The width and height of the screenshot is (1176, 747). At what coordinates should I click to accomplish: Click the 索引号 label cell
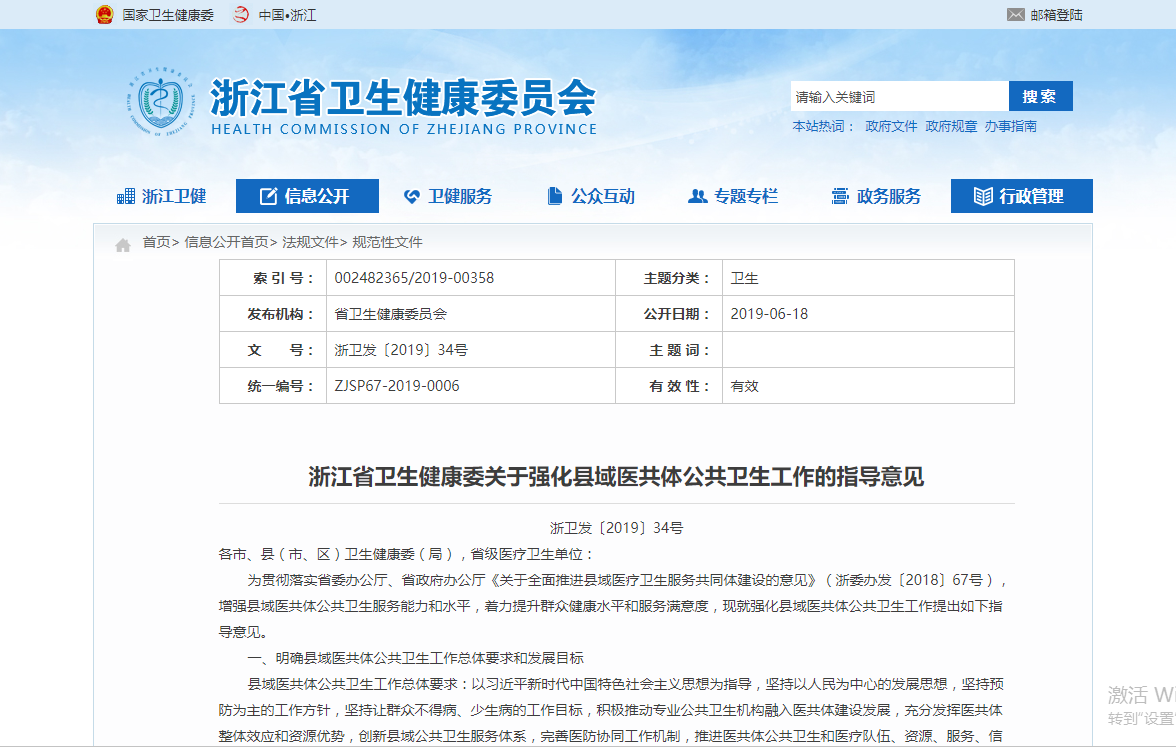click(273, 278)
